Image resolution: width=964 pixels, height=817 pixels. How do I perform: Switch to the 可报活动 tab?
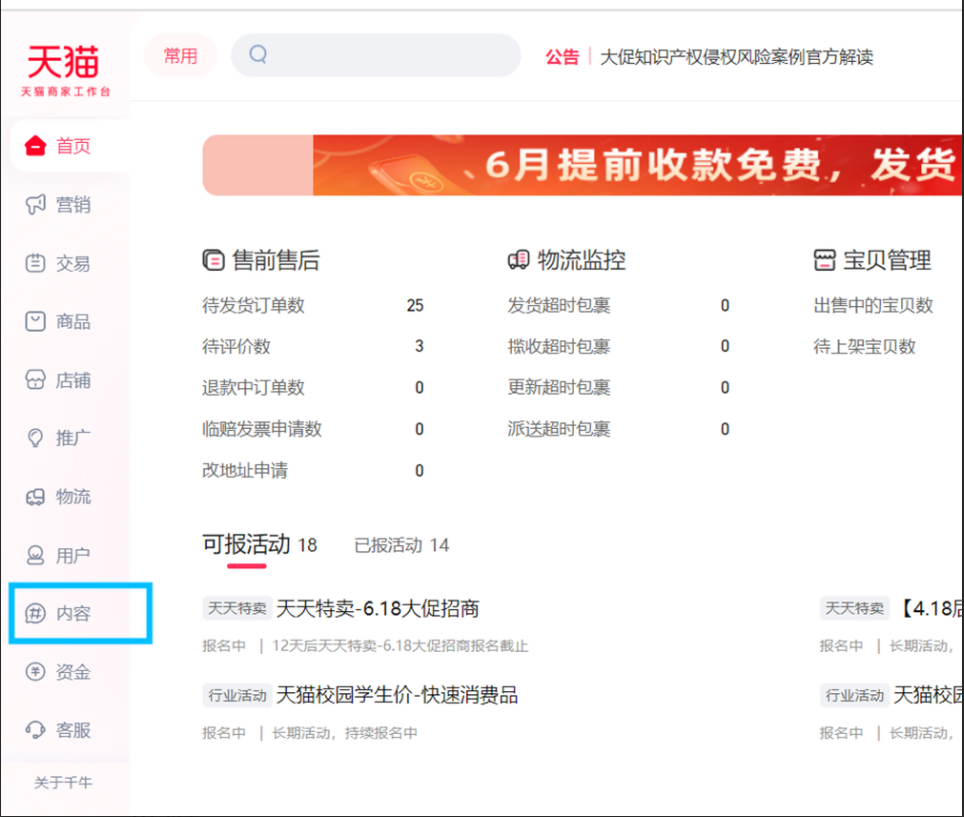click(259, 545)
